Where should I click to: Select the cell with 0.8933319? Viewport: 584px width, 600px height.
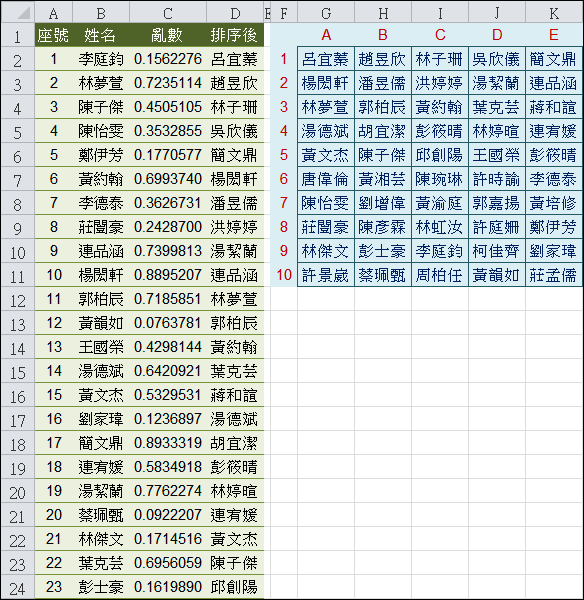tap(168, 443)
